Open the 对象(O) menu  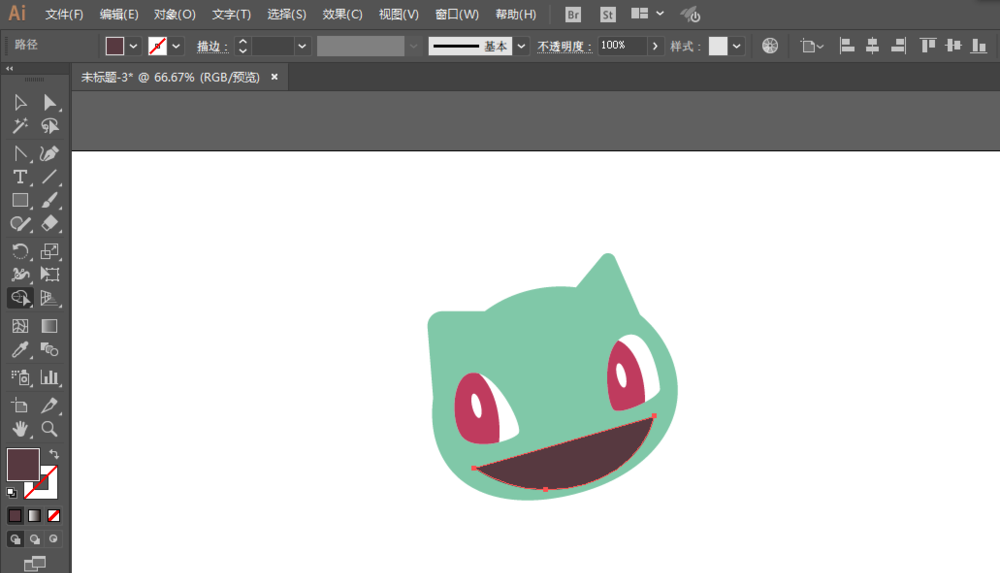pyautogui.click(x=175, y=15)
